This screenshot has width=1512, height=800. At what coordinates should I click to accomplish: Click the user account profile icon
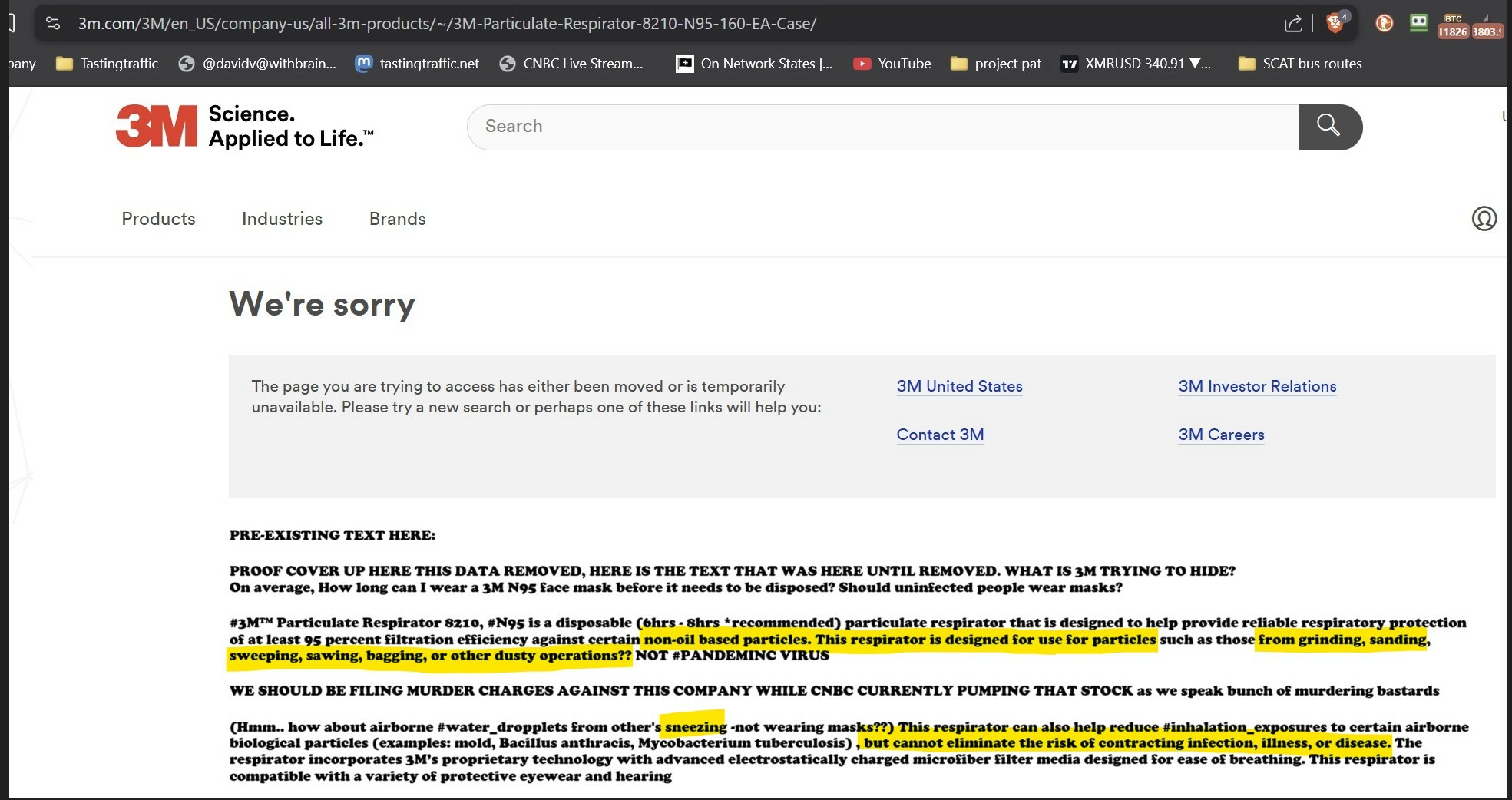tap(1484, 219)
